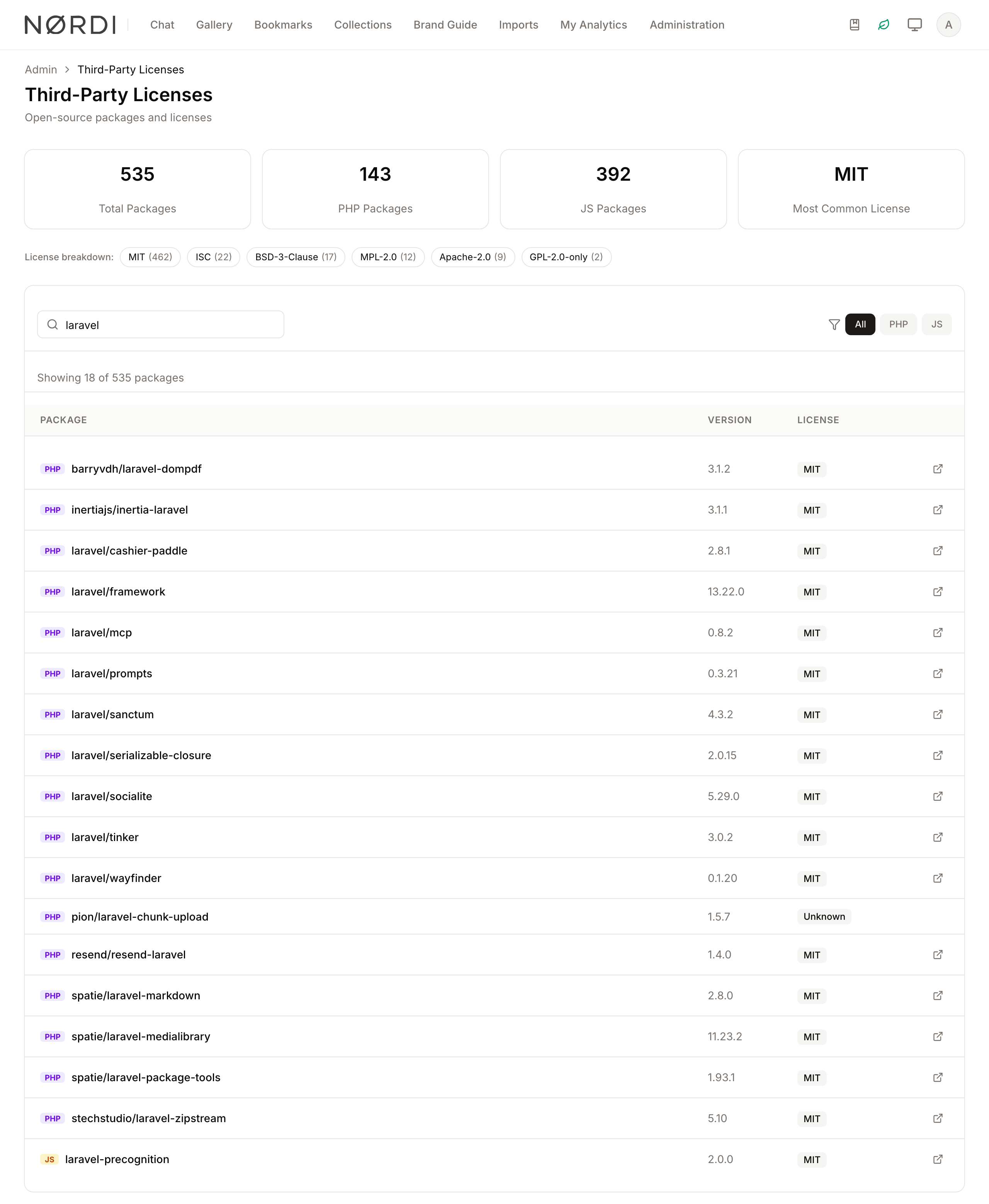Click the MIT (462) license chip
Viewport: 989px width, 1204px height.
(150, 257)
